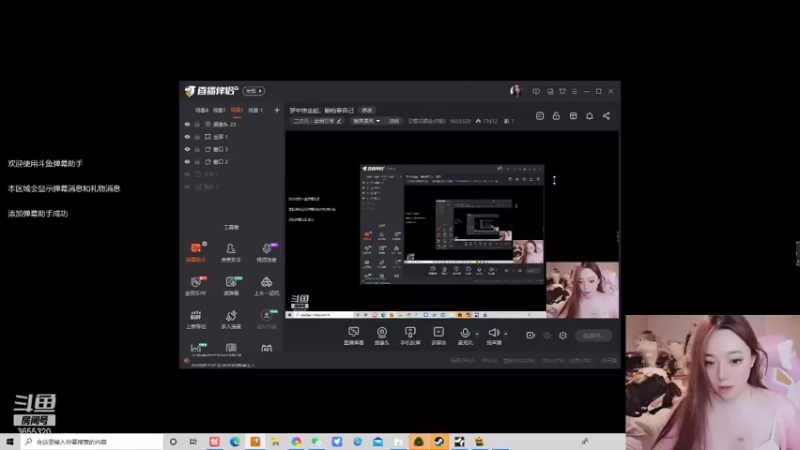This screenshot has width=800, height=450.
Task: Switch to the last scene tab before the plus
Action: tap(255, 110)
